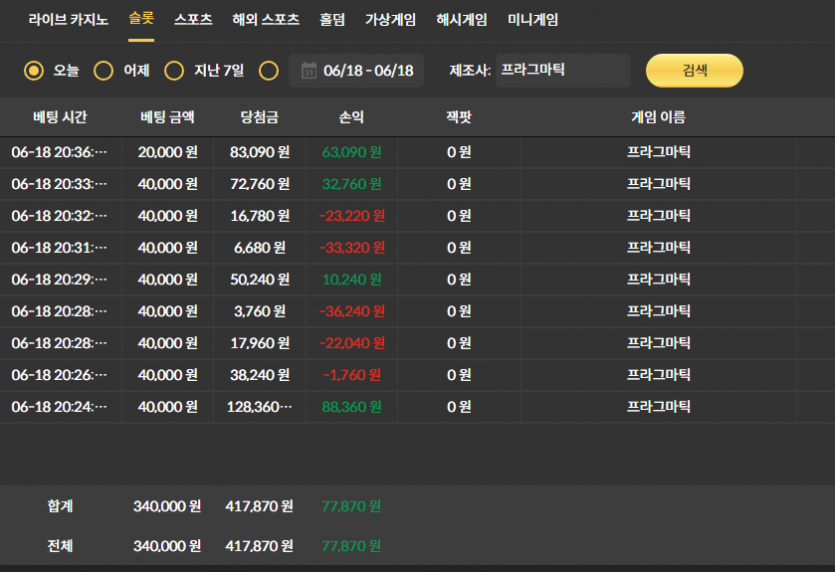Click the 합계 row 77,870 원 profit total
835x572 pixels.
[351, 506]
